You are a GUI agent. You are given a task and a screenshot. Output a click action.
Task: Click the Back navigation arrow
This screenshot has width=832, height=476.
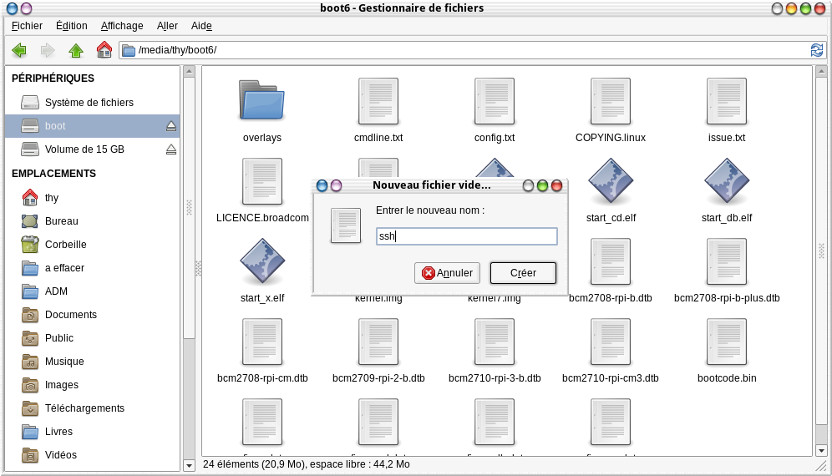coord(19,50)
